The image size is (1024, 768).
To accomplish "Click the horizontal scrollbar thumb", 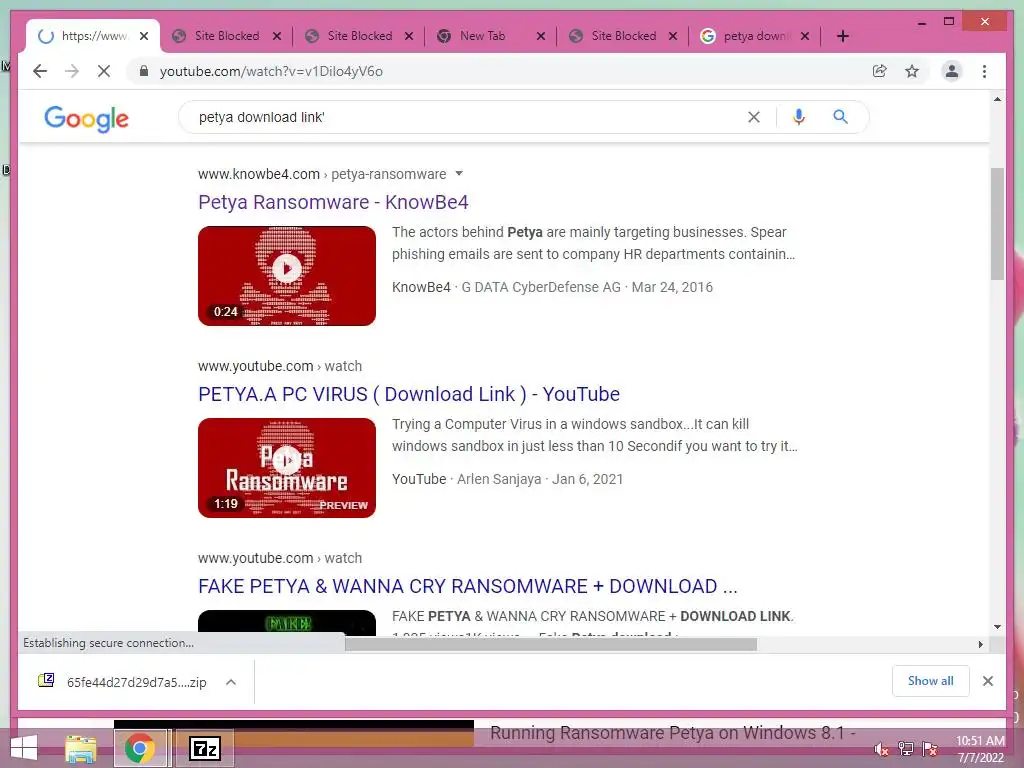I will 551,645.
